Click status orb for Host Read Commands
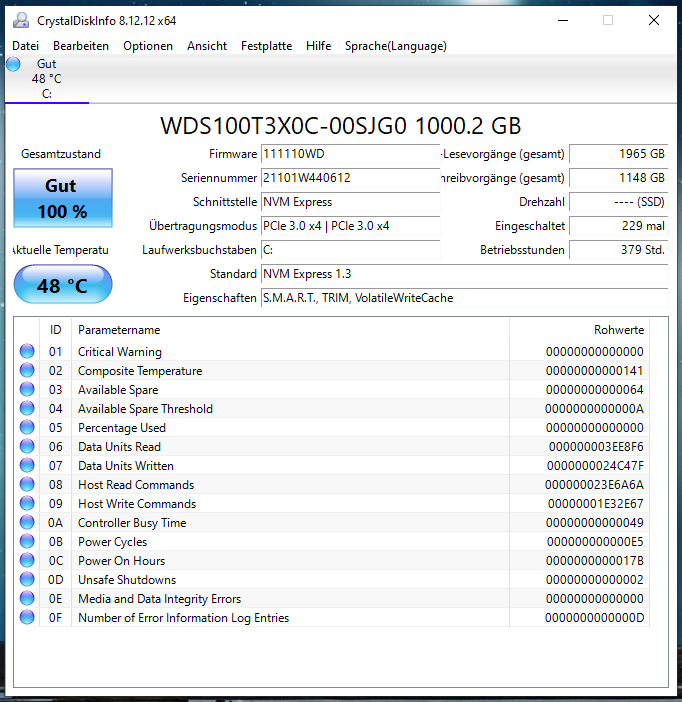Screen dimensions: 682x702 (x=27, y=484)
